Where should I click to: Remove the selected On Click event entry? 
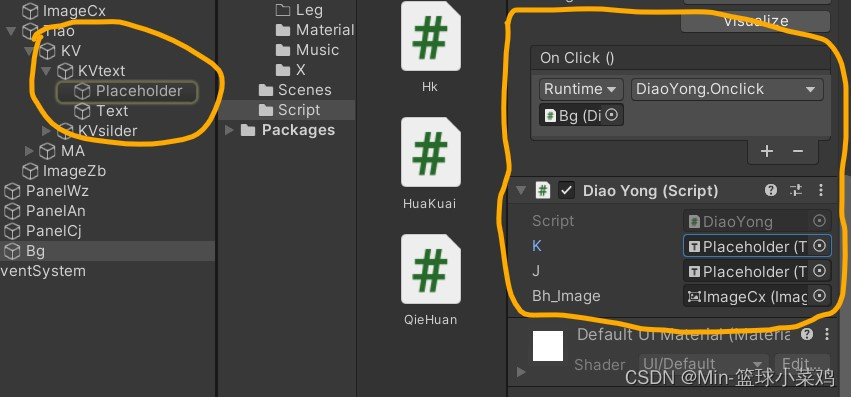797,151
